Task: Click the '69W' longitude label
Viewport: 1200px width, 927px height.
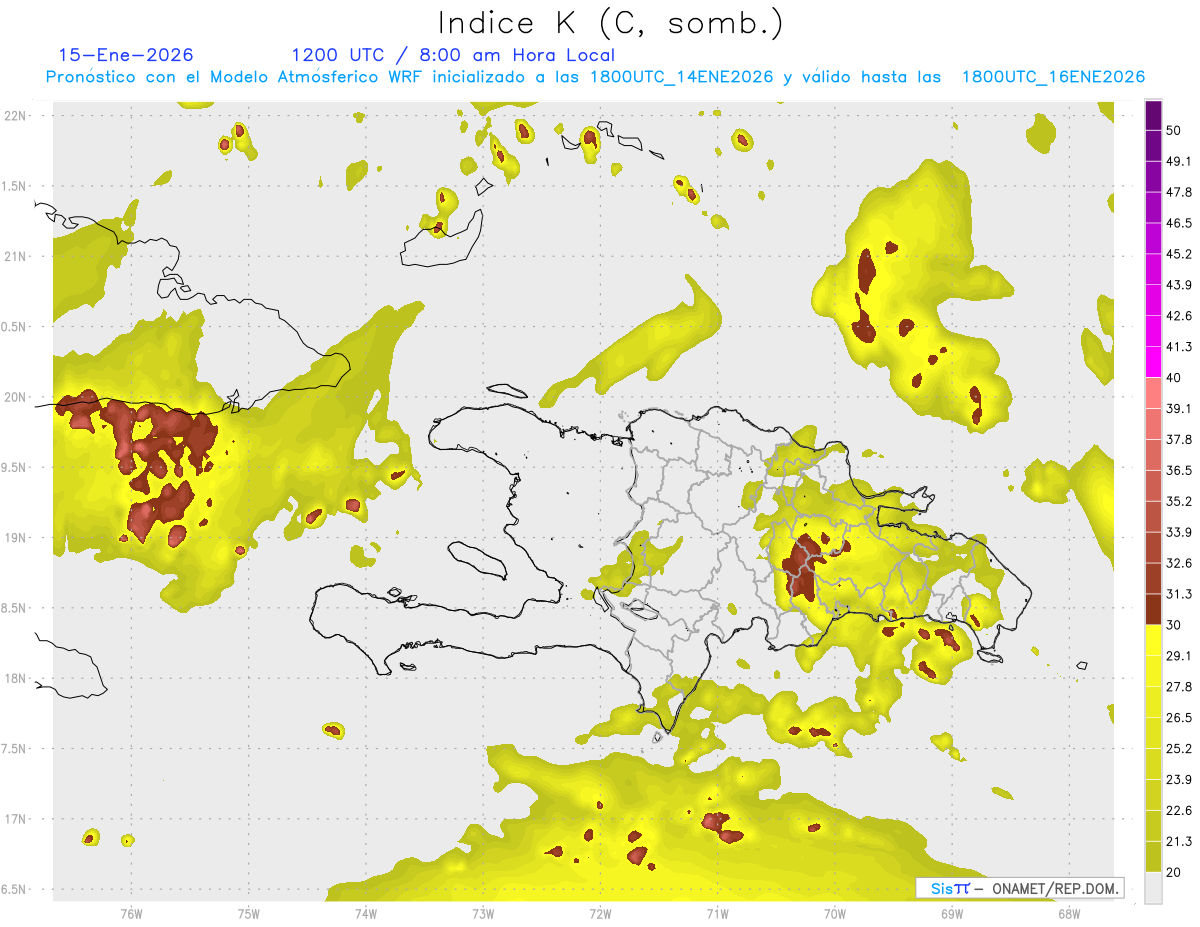Action: point(952,913)
